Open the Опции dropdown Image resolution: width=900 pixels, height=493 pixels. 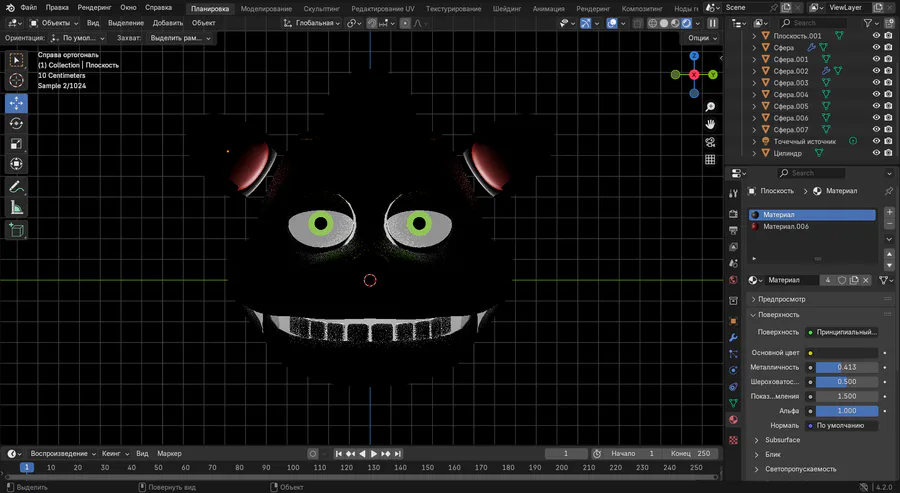703,38
